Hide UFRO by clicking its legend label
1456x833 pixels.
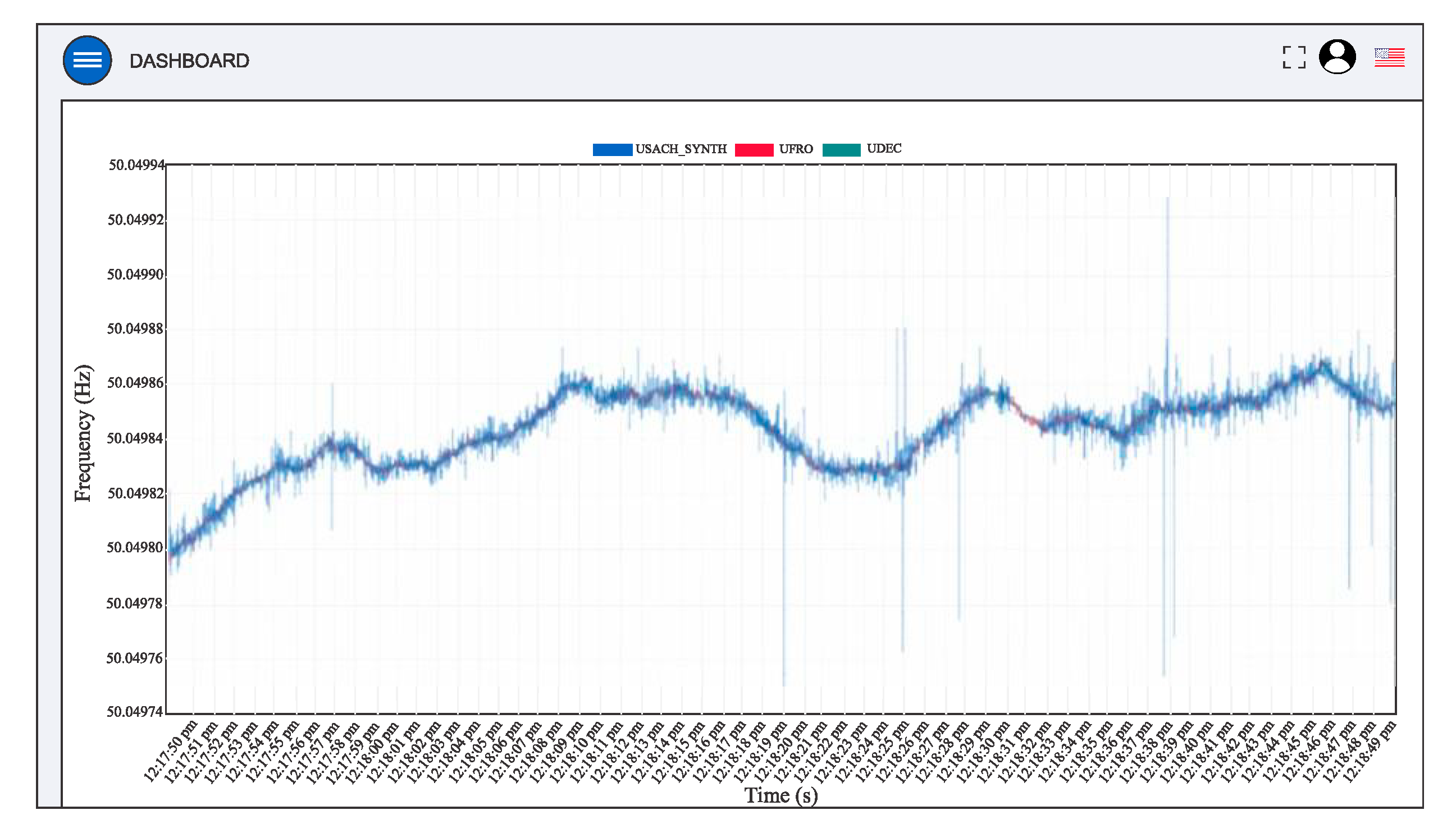click(x=796, y=149)
